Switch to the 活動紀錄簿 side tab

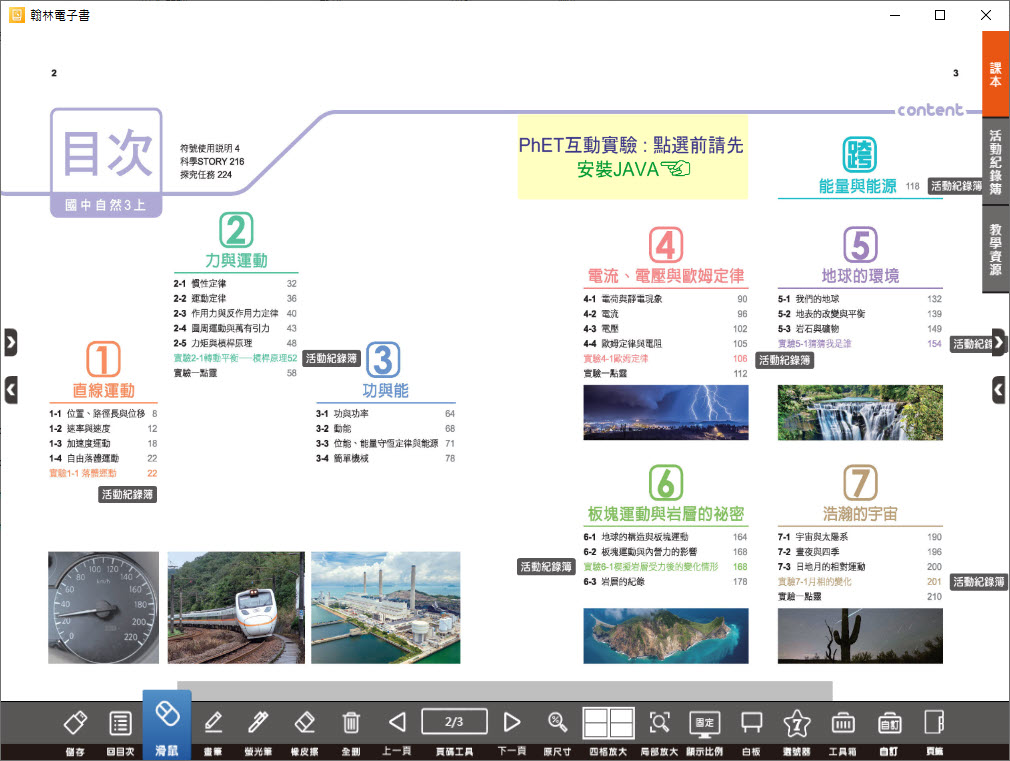(995, 161)
